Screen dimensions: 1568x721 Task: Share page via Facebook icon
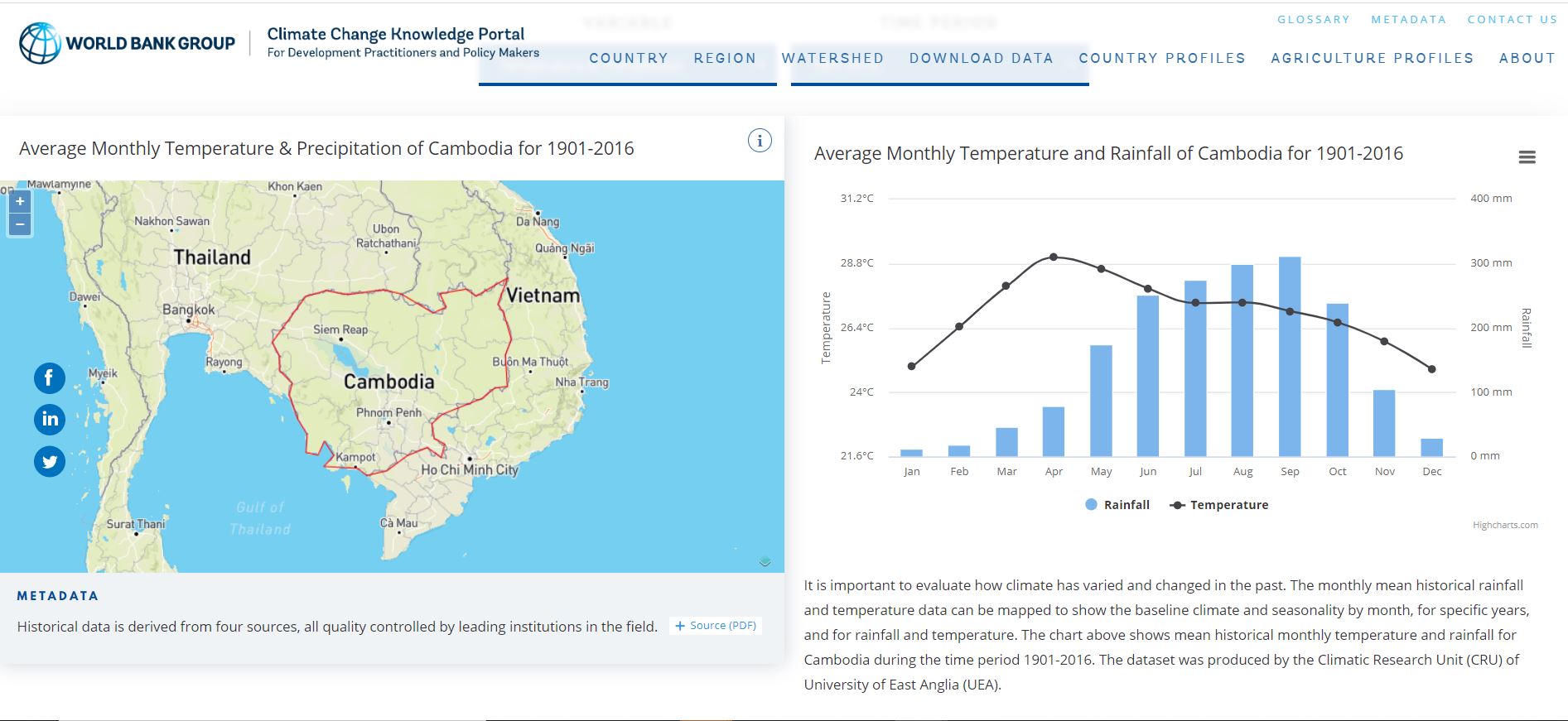point(50,378)
